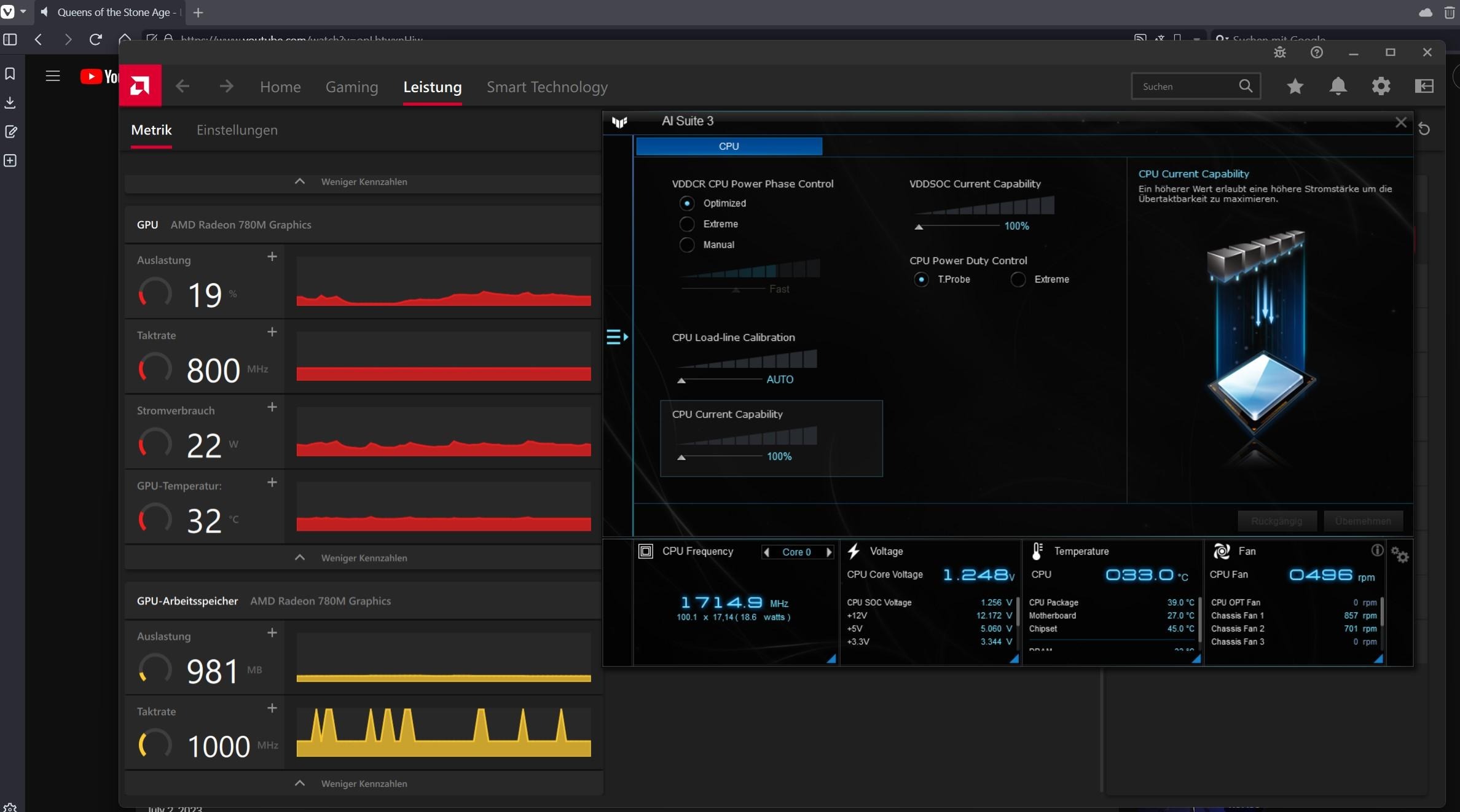Adjust the CPU Load-line Calibration slider
The height and width of the screenshot is (812, 1460).
tap(681, 380)
